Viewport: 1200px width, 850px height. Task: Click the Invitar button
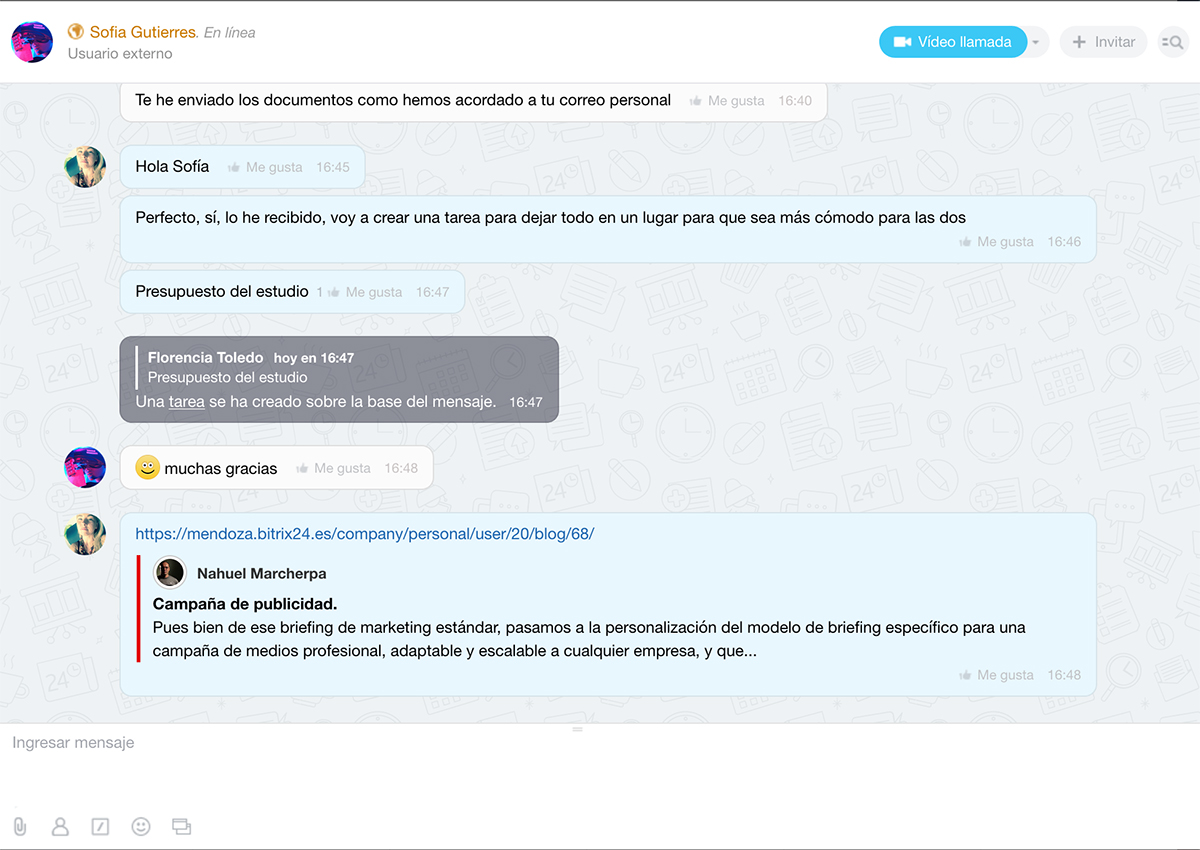(x=1103, y=42)
